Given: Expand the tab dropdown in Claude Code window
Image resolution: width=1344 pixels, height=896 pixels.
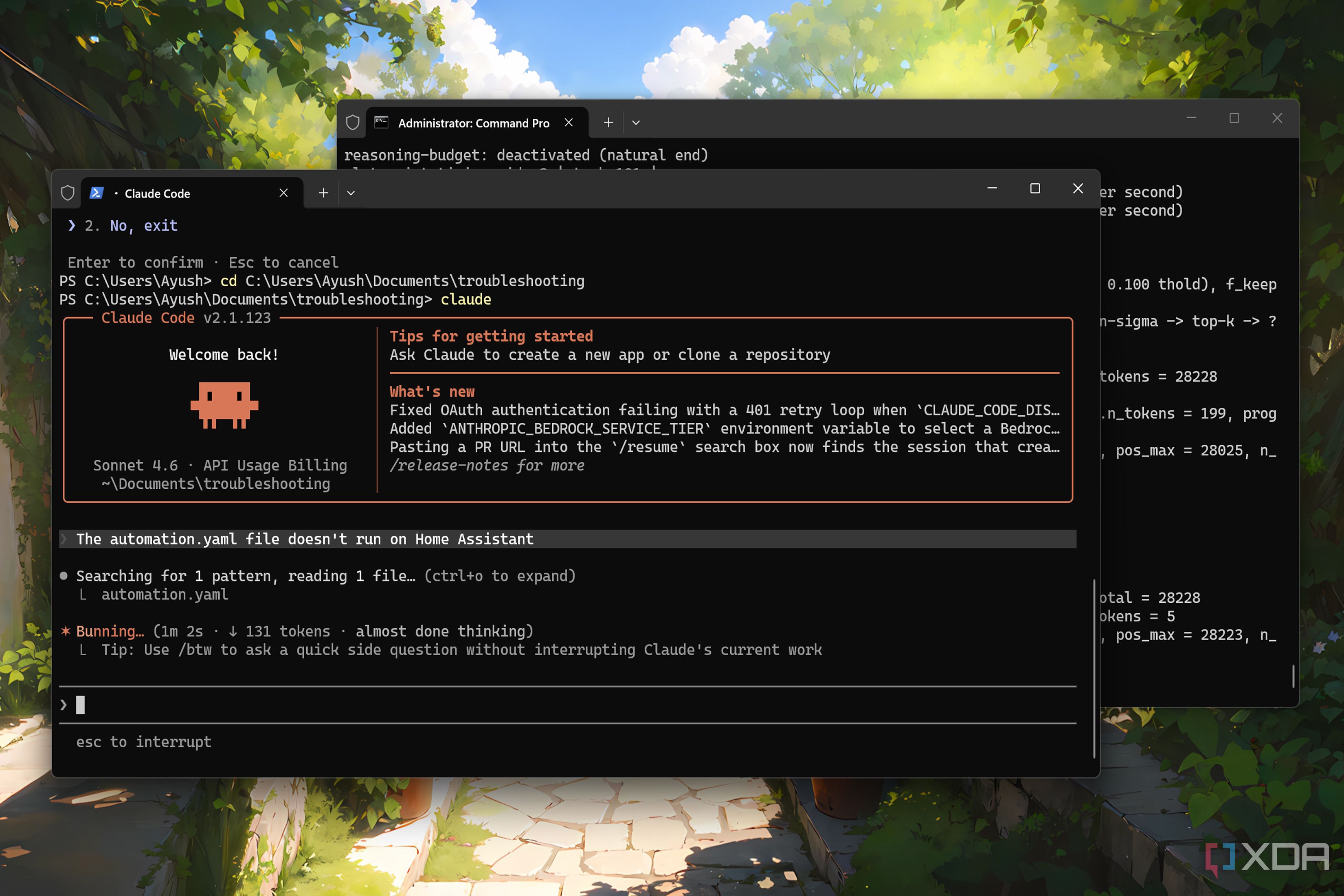Looking at the screenshot, I should [x=351, y=193].
